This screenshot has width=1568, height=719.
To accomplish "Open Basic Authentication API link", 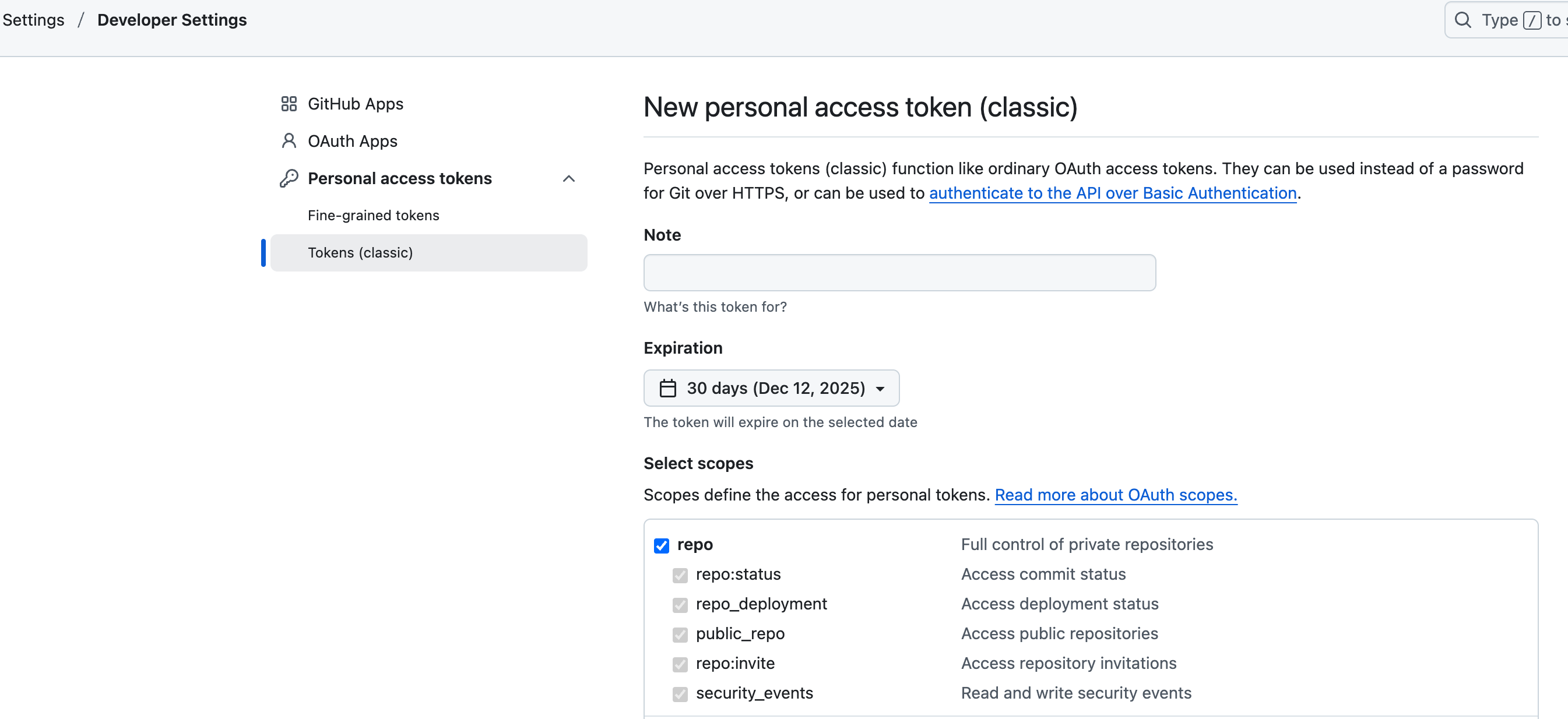I will click(x=1112, y=193).
